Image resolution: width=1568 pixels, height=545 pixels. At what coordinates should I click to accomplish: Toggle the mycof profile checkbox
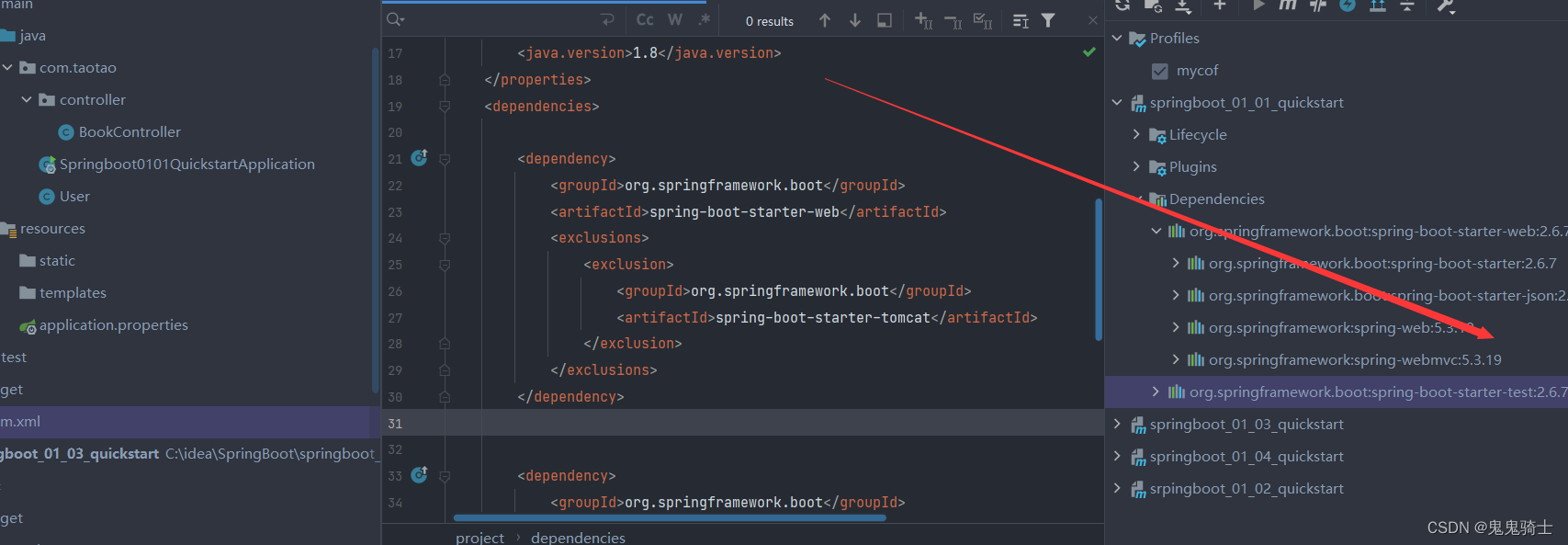pos(1158,71)
